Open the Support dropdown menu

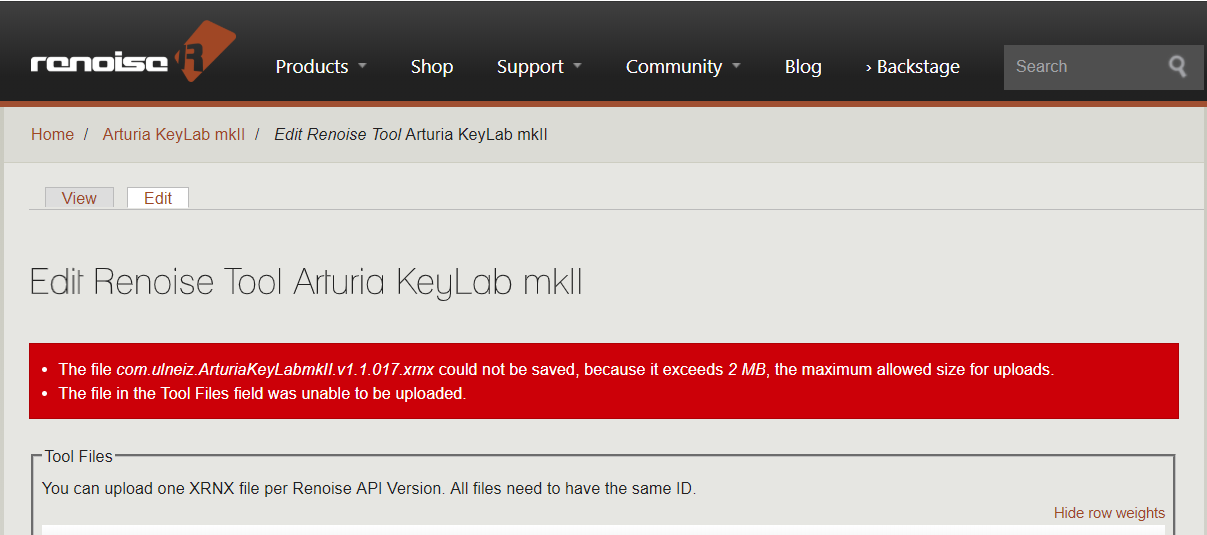tap(539, 67)
